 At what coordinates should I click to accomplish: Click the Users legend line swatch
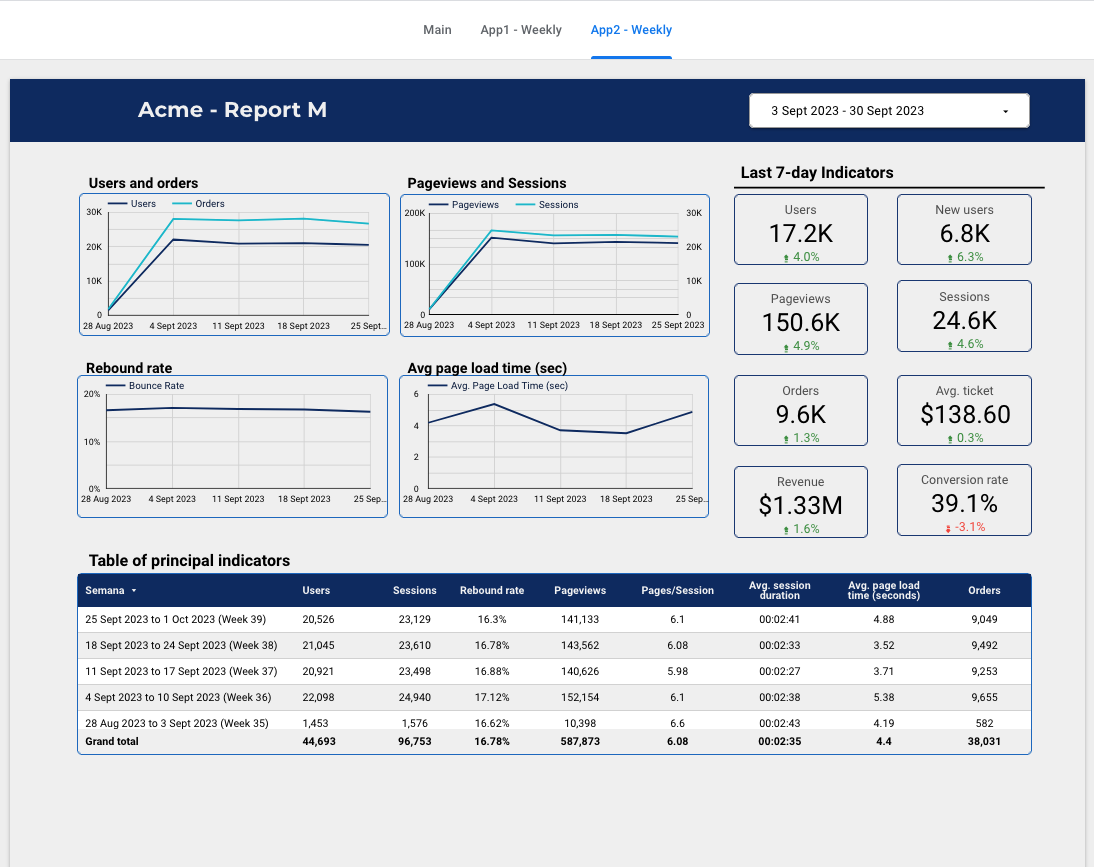[x=118, y=204]
